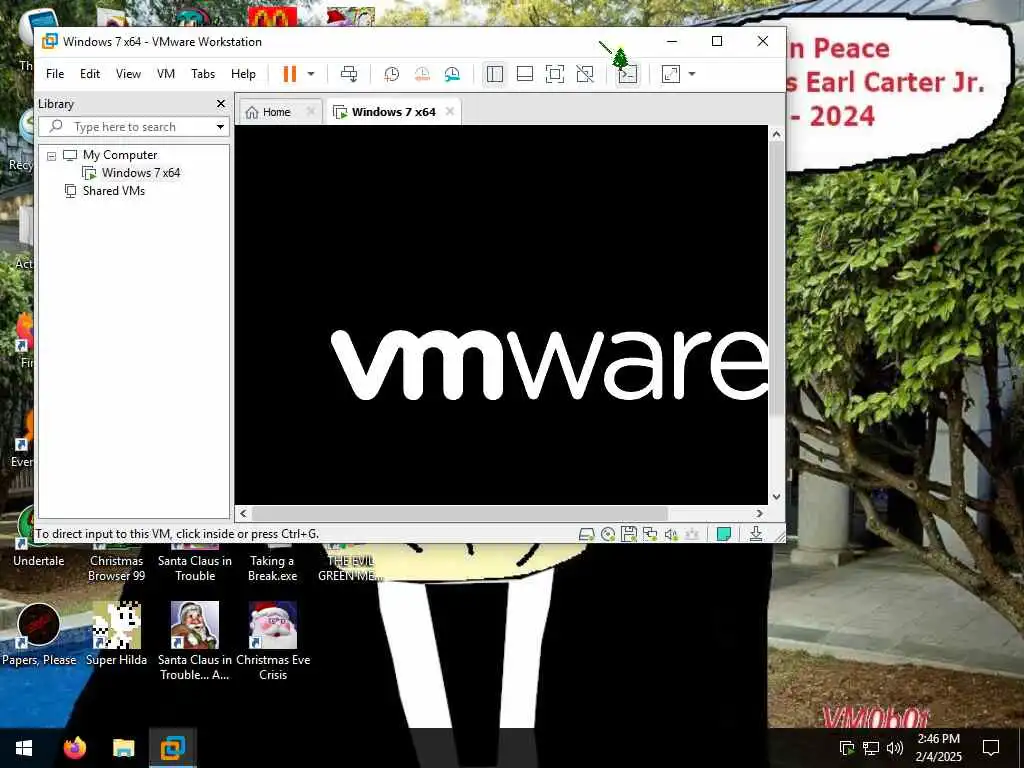This screenshot has height=768, width=1024.
Task: Click inside the VM console display
Action: [501, 314]
